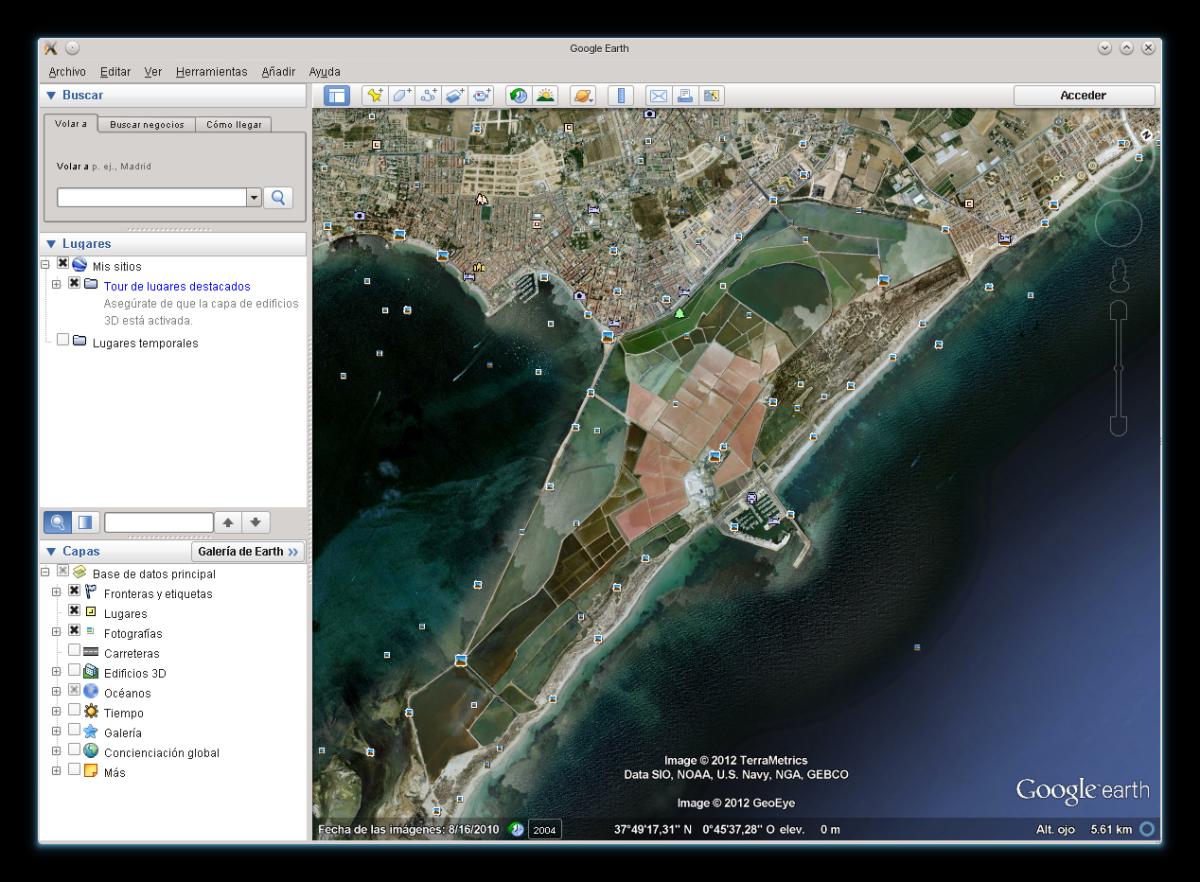Viewport: 1200px width, 882px height.
Task: Click the zoom slider on the map
Action: tap(1119, 368)
